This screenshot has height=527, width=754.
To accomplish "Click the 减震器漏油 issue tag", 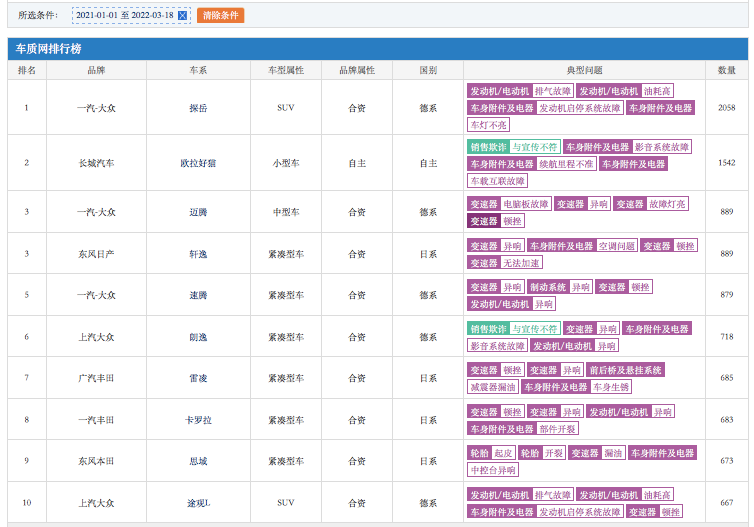I will click(x=493, y=387).
